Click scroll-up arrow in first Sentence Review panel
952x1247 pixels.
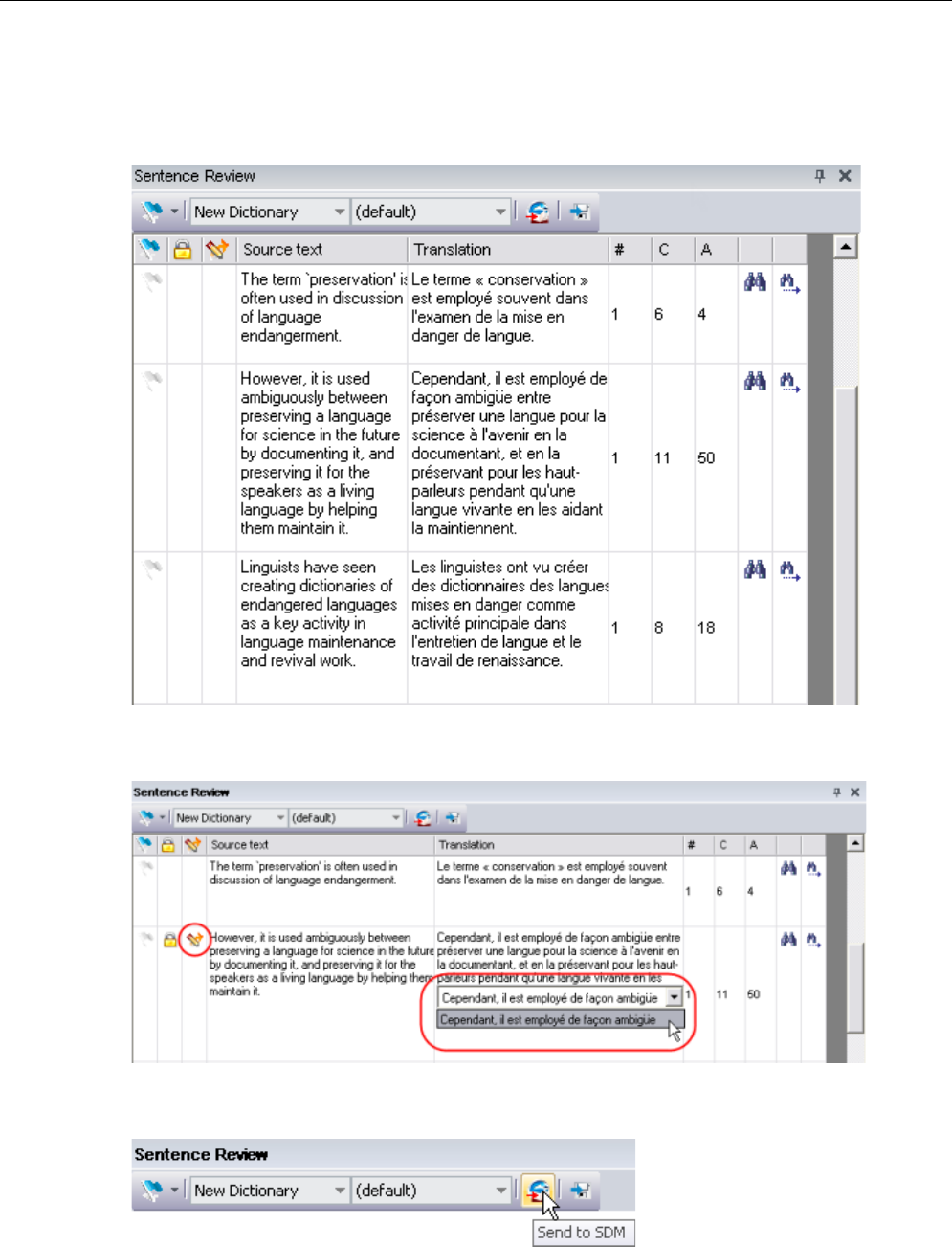point(845,248)
